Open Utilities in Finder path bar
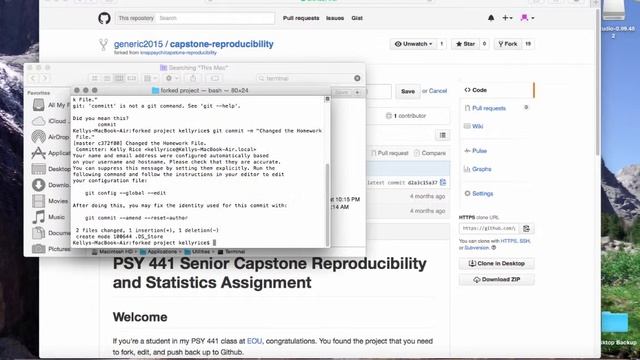The height and width of the screenshot is (360, 640). (197, 252)
